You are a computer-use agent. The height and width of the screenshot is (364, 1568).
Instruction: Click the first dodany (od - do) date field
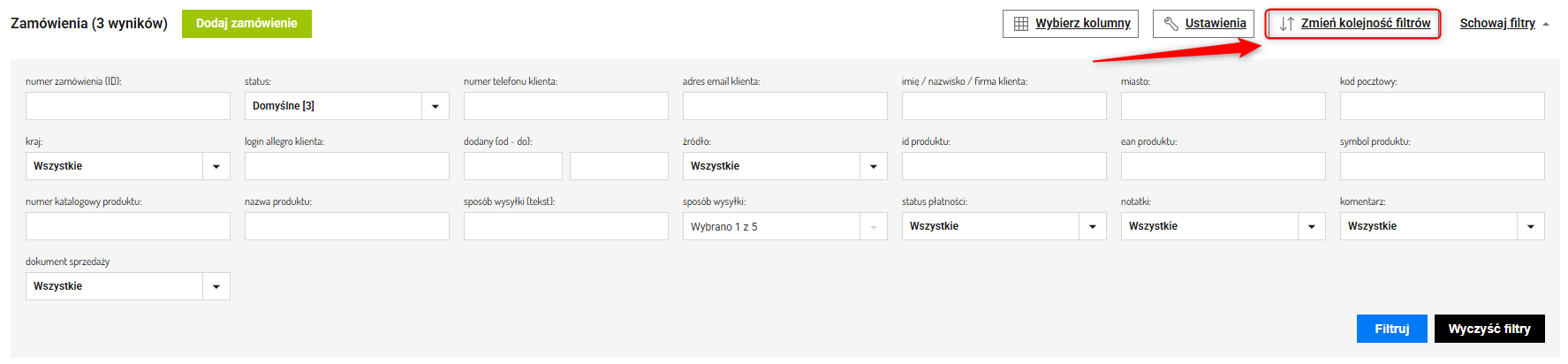tap(513, 166)
